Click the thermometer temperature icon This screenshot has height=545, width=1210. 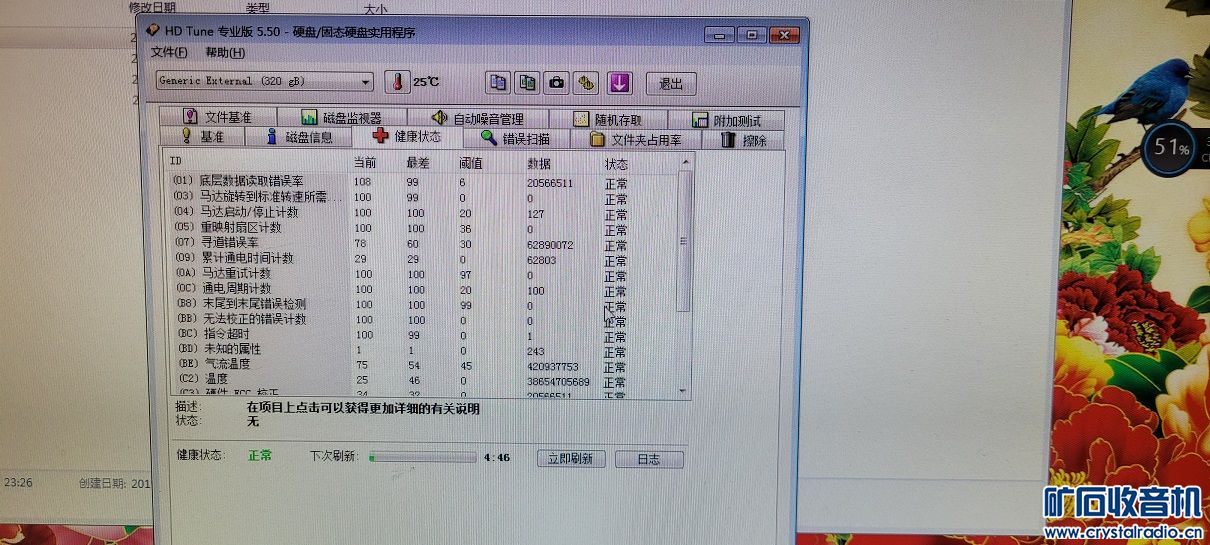[397, 82]
